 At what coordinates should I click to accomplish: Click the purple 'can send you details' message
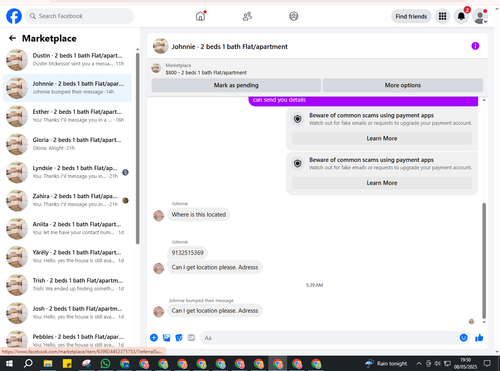(x=363, y=101)
